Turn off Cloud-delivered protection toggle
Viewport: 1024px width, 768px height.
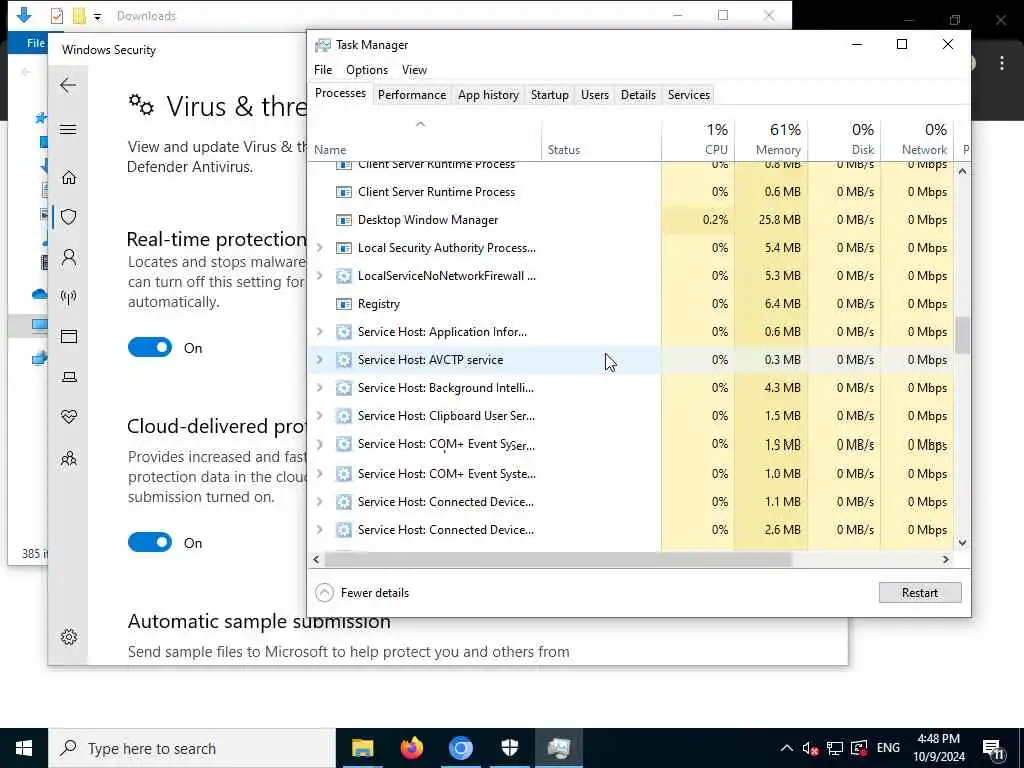pos(150,542)
